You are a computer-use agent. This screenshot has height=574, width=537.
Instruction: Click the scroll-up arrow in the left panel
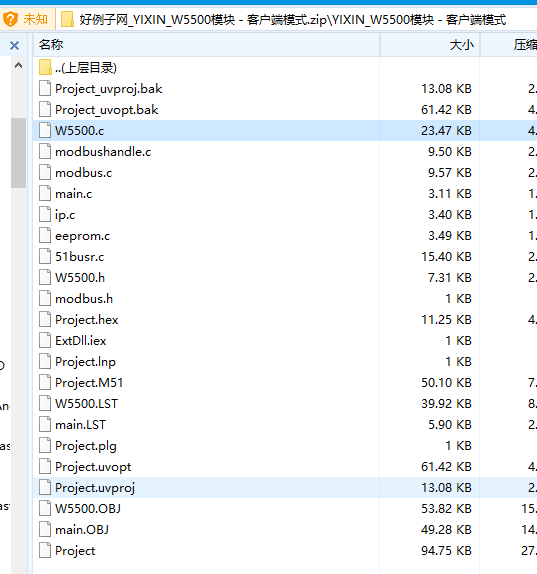coord(18,66)
